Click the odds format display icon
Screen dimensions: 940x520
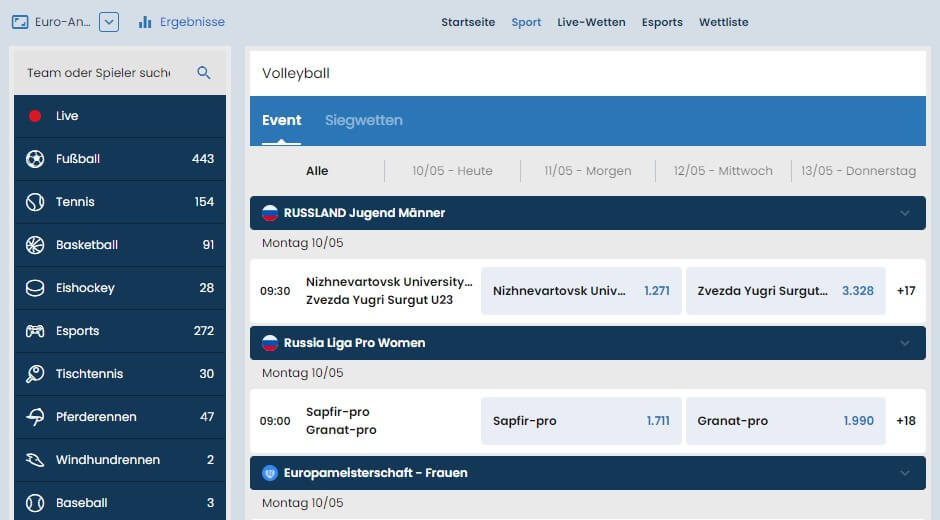pos(20,22)
